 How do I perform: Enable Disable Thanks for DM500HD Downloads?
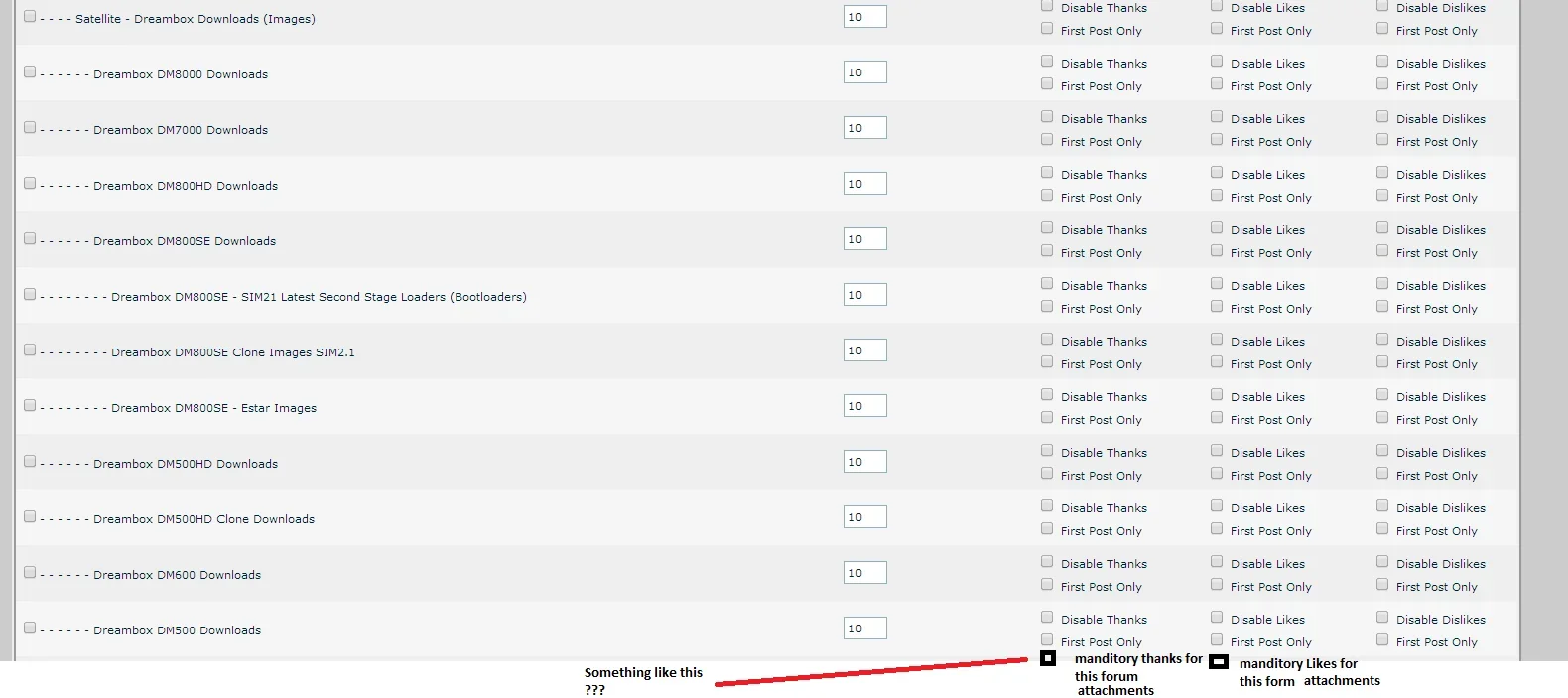tap(1047, 450)
